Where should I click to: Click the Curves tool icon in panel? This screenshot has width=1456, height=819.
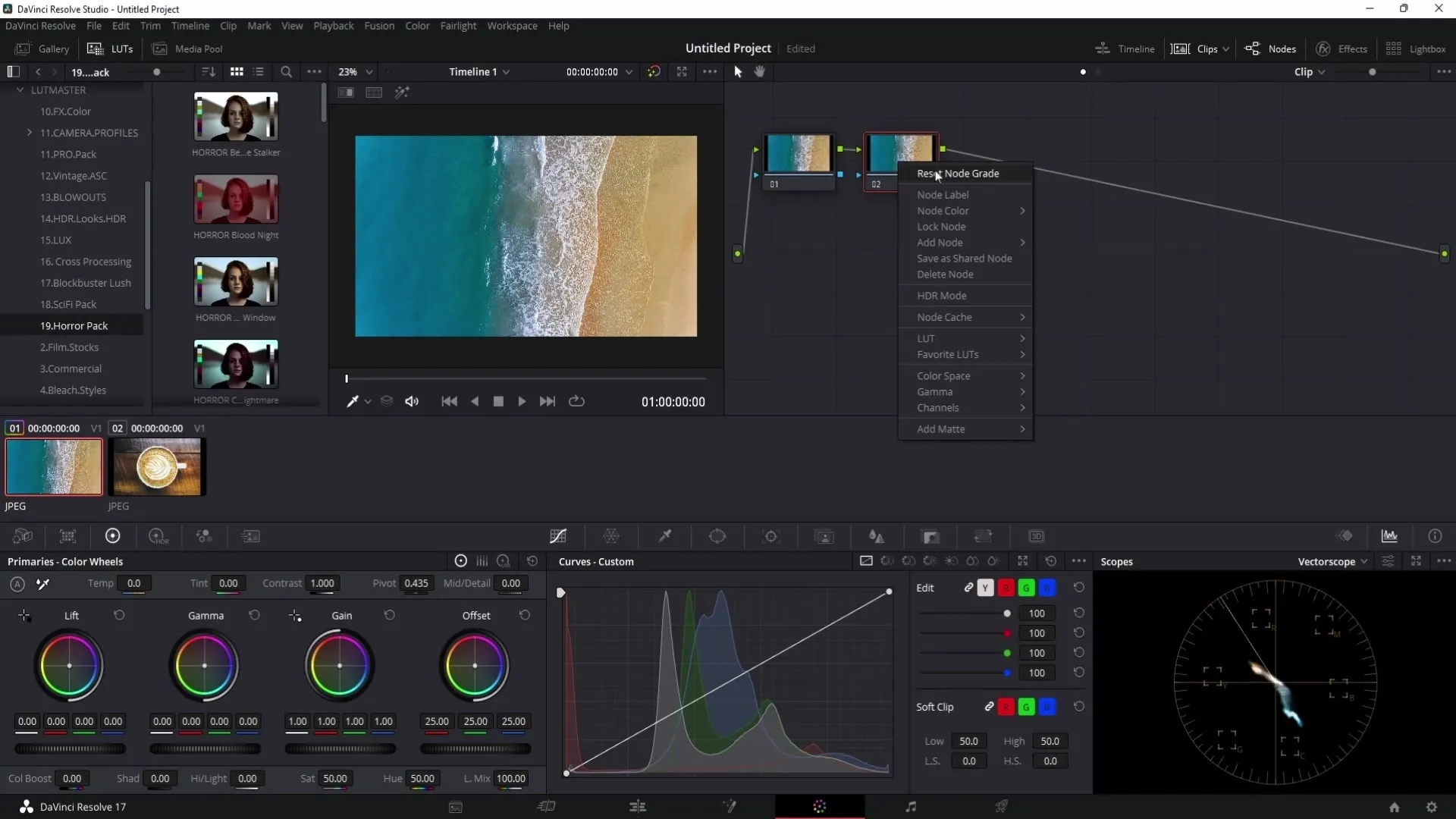tap(558, 536)
